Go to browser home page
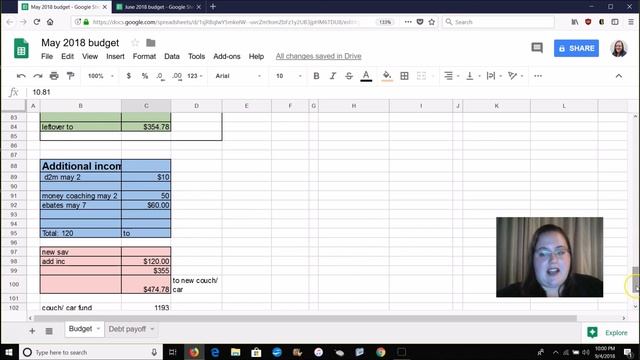The height and width of the screenshot is (360, 640). 50,22
